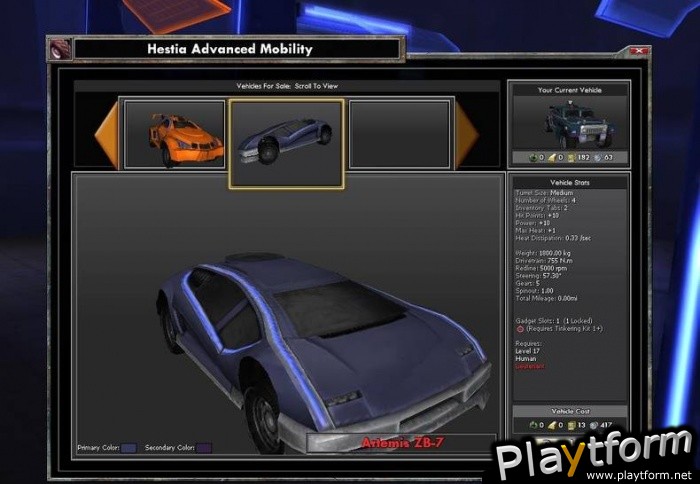This screenshot has height=484, width=700.
Task: Click gold bar icon under Your Current Vehicle
Action: click(x=553, y=158)
